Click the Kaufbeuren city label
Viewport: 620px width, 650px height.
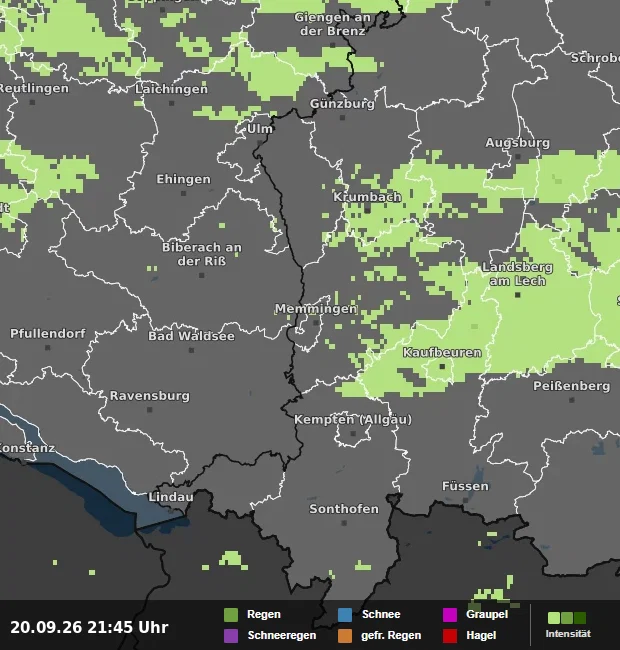(442, 352)
